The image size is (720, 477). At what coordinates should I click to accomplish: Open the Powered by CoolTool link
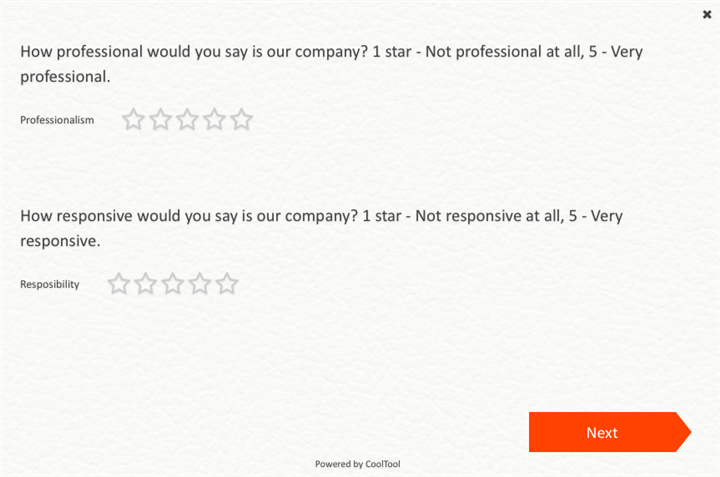[357, 464]
